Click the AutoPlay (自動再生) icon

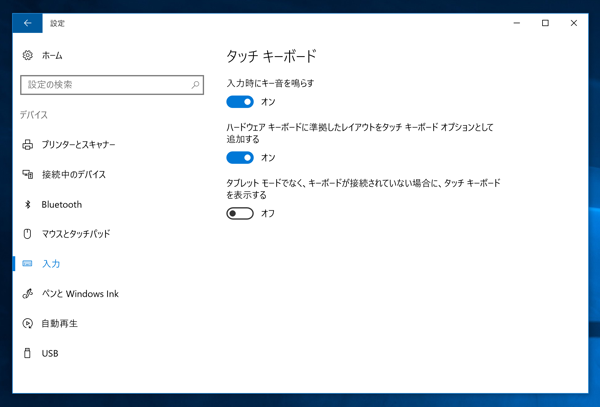28,324
